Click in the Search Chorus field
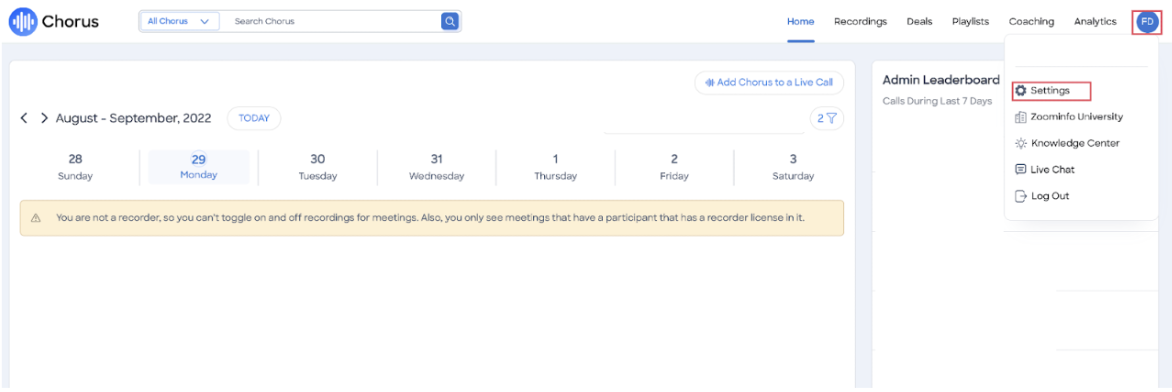 click(333, 22)
